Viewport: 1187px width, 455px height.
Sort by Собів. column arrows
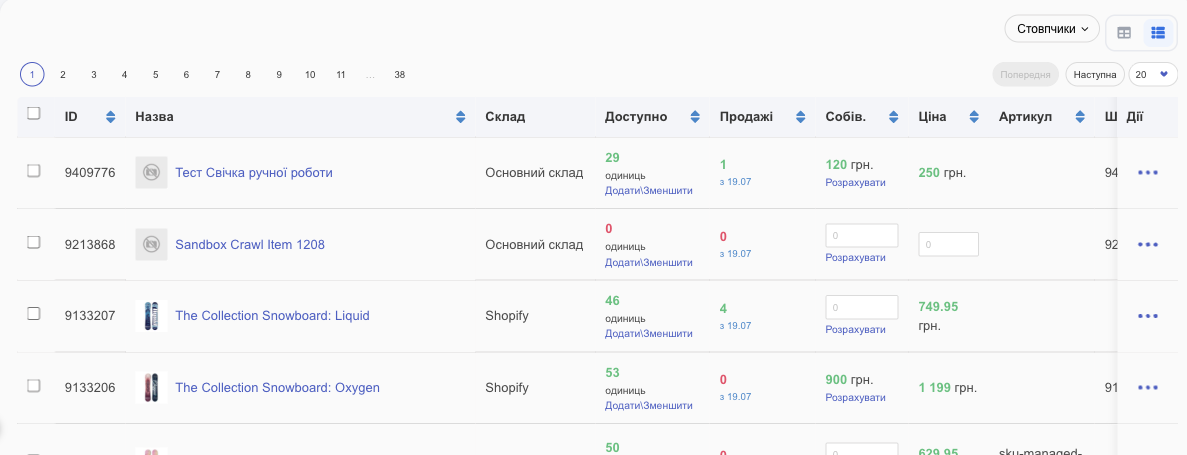pyautogui.click(x=893, y=117)
